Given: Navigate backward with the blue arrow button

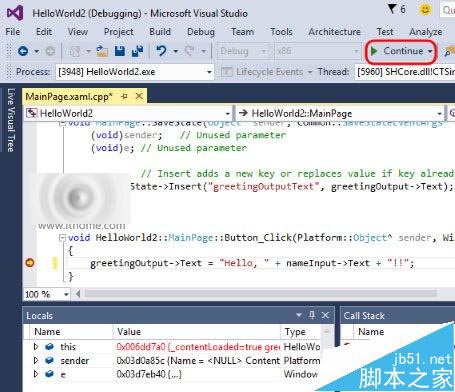Looking at the screenshot, I should pos(23,51).
